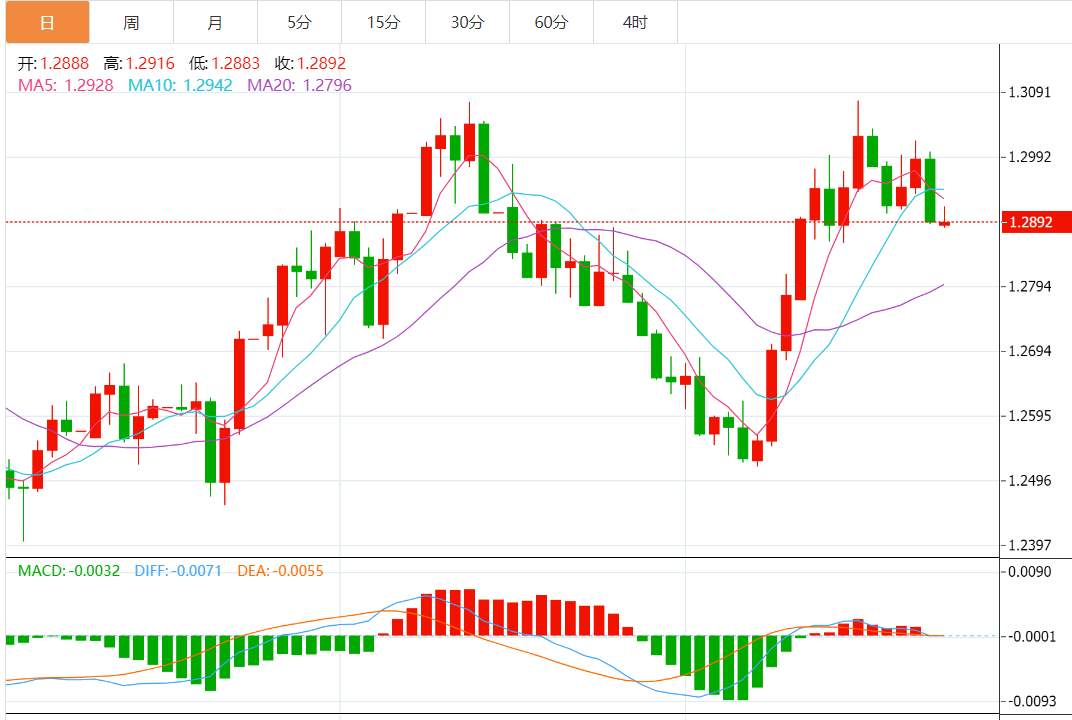Viewport: 1072px width, 720px height.
Task: Click the opening price 1.2888 value
Action: point(64,64)
